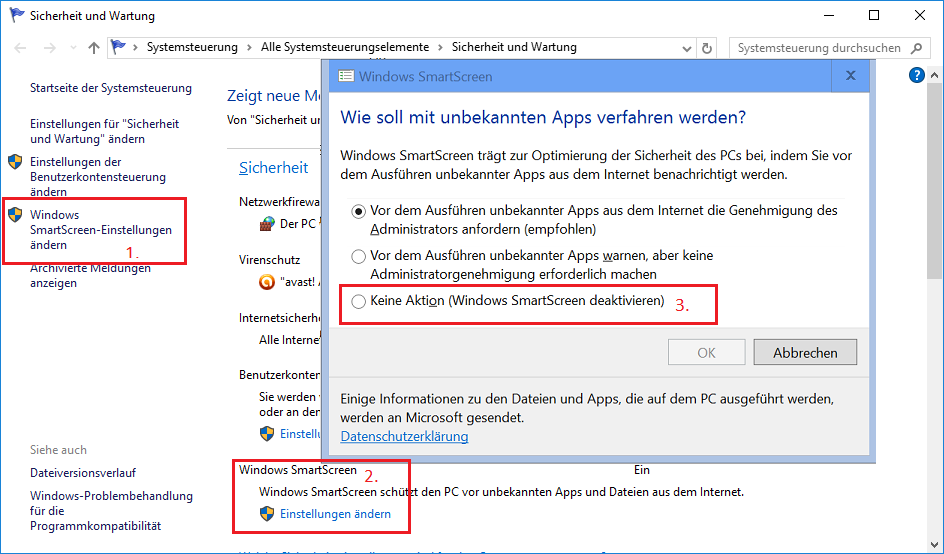Click the flag icon in the address bar
The height and width of the screenshot is (554, 944).
click(119, 47)
